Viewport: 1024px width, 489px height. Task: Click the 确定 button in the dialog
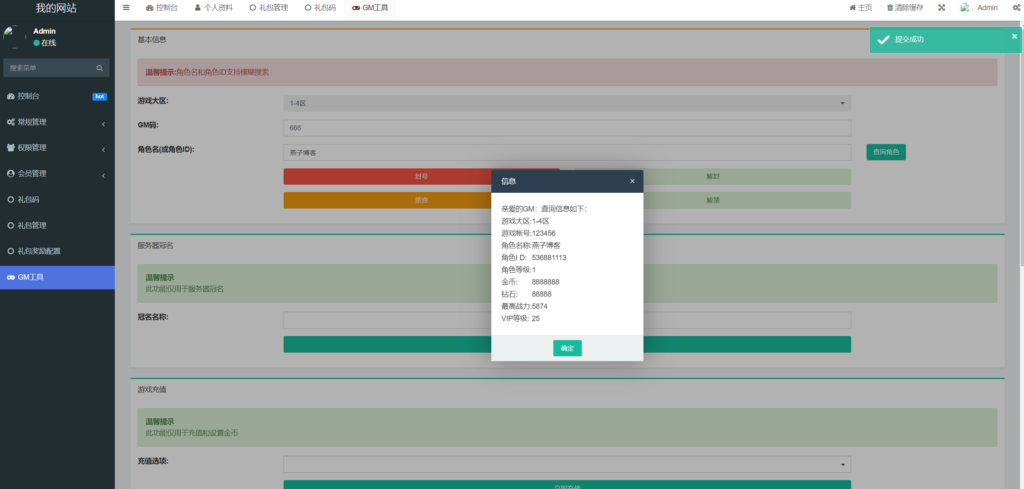click(567, 348)
